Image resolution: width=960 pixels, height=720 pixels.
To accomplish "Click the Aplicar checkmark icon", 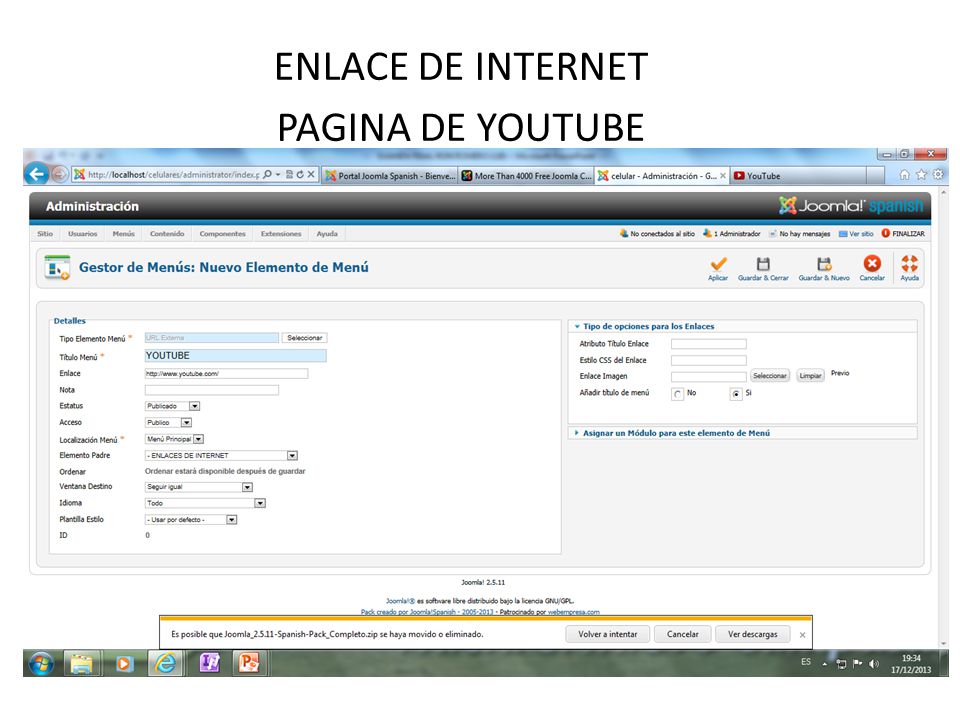I will point(718,264).
